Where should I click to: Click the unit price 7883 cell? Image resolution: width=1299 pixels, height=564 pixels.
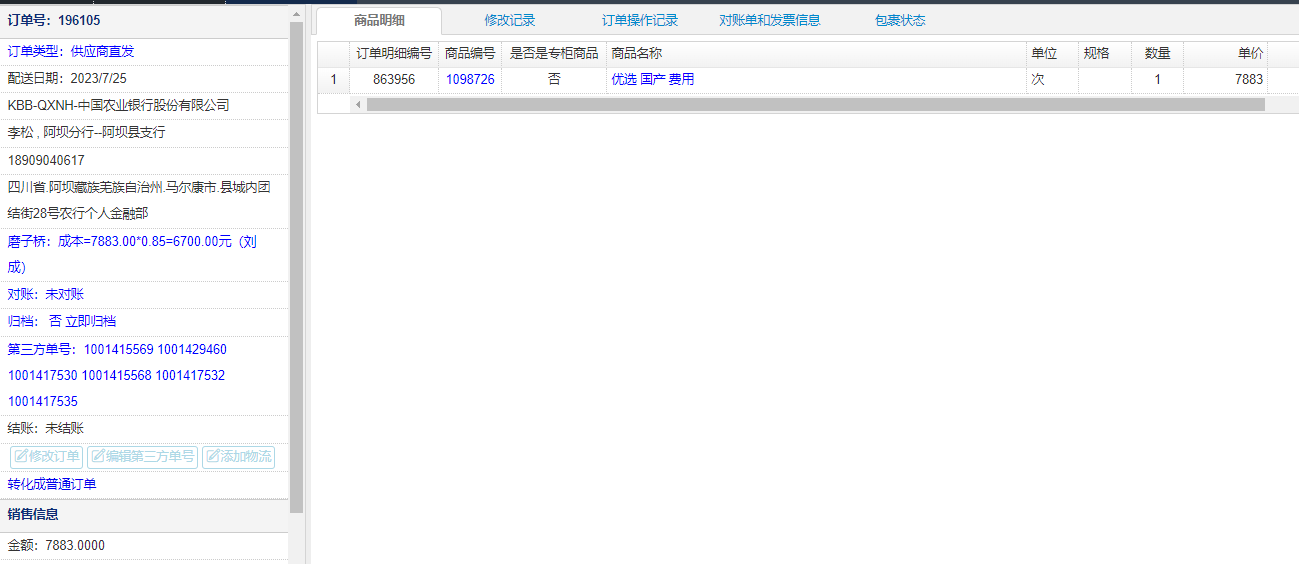1225,79
